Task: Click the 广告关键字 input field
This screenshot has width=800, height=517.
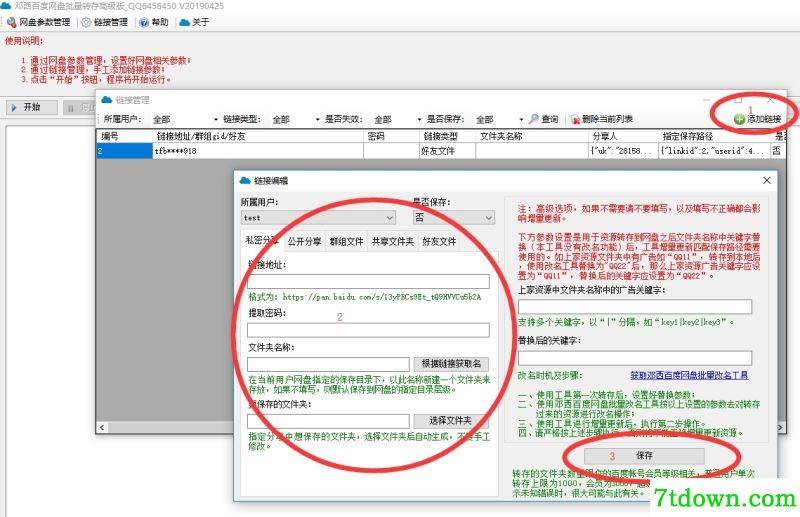Action: 635,307
